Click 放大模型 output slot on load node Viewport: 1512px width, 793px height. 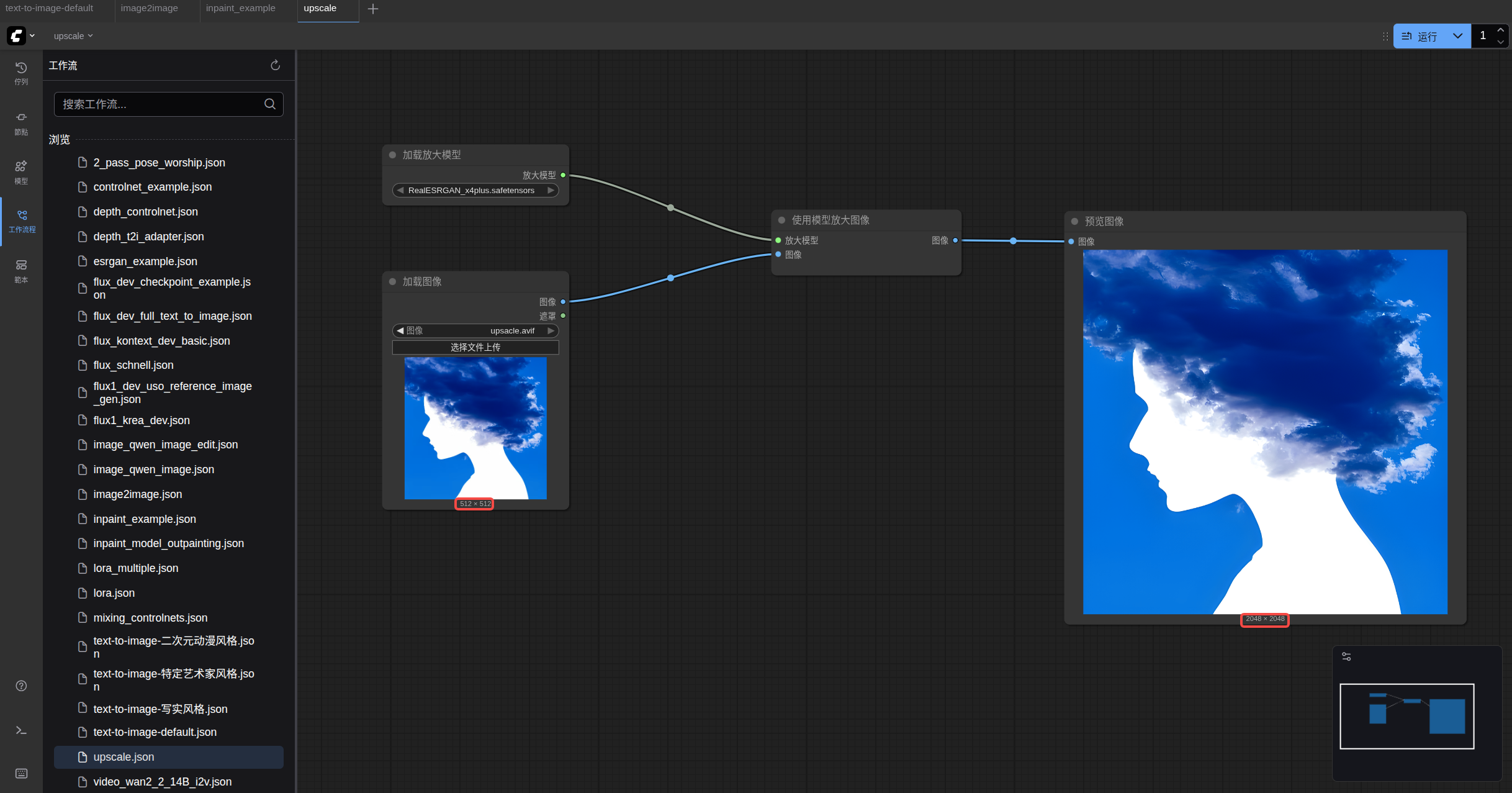[563, 175]
